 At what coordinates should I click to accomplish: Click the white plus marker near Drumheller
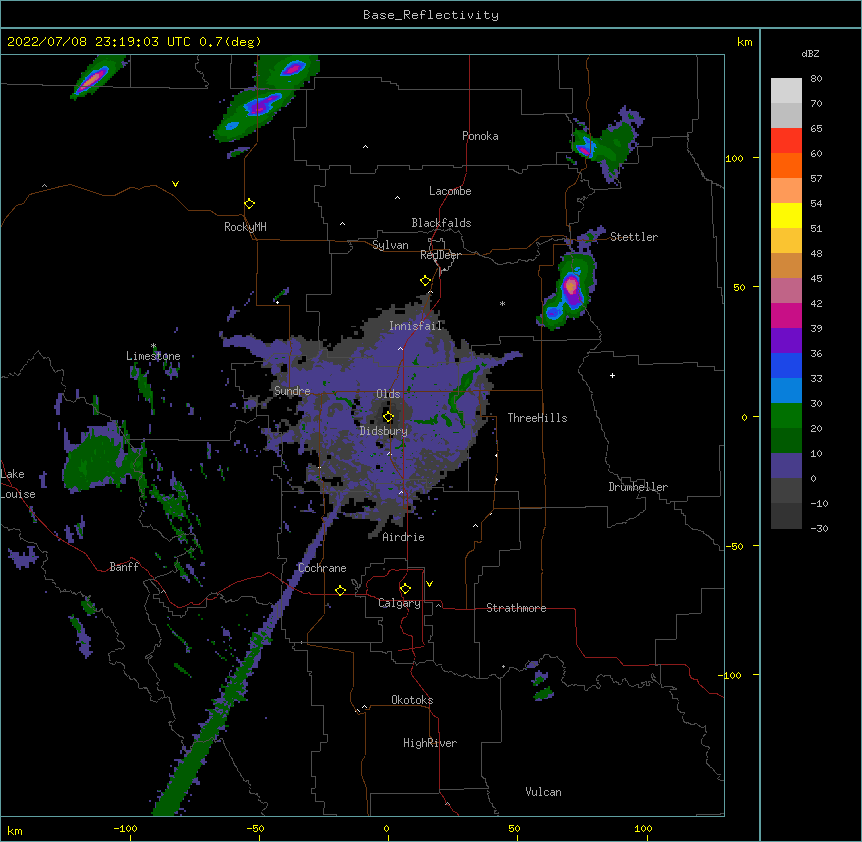coord(612,375)
